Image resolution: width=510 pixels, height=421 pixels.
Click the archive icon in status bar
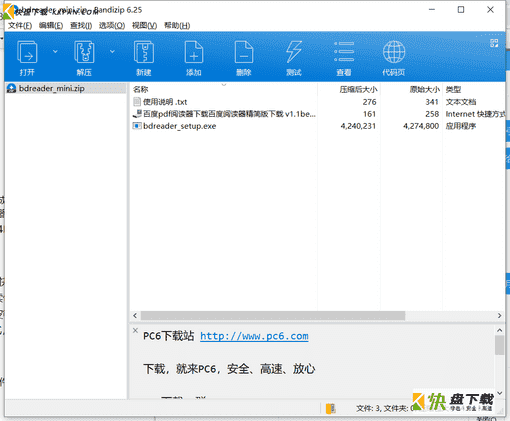tap(330, 408)
